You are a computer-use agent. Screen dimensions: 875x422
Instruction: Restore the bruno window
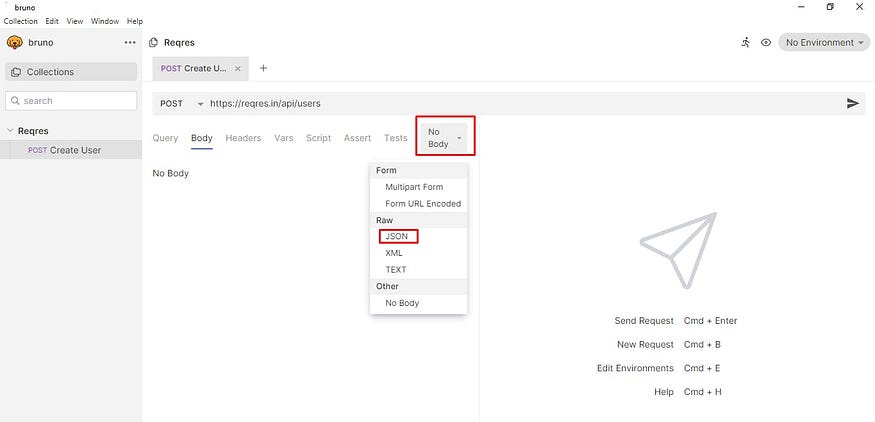(x=830, y=7)
